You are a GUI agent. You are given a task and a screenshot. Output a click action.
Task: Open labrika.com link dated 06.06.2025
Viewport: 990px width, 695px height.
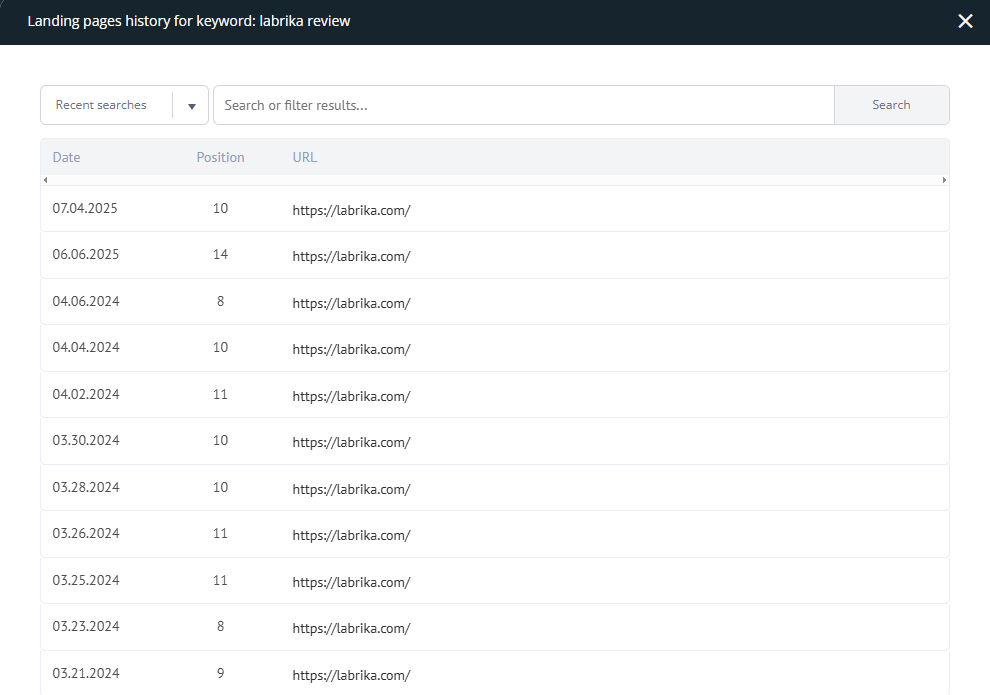pos(351,256)
